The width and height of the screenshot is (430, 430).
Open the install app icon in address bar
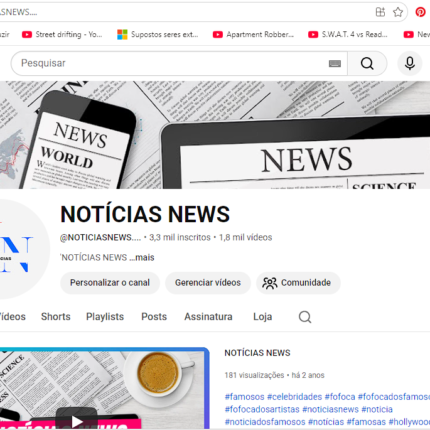coord(380,12)
